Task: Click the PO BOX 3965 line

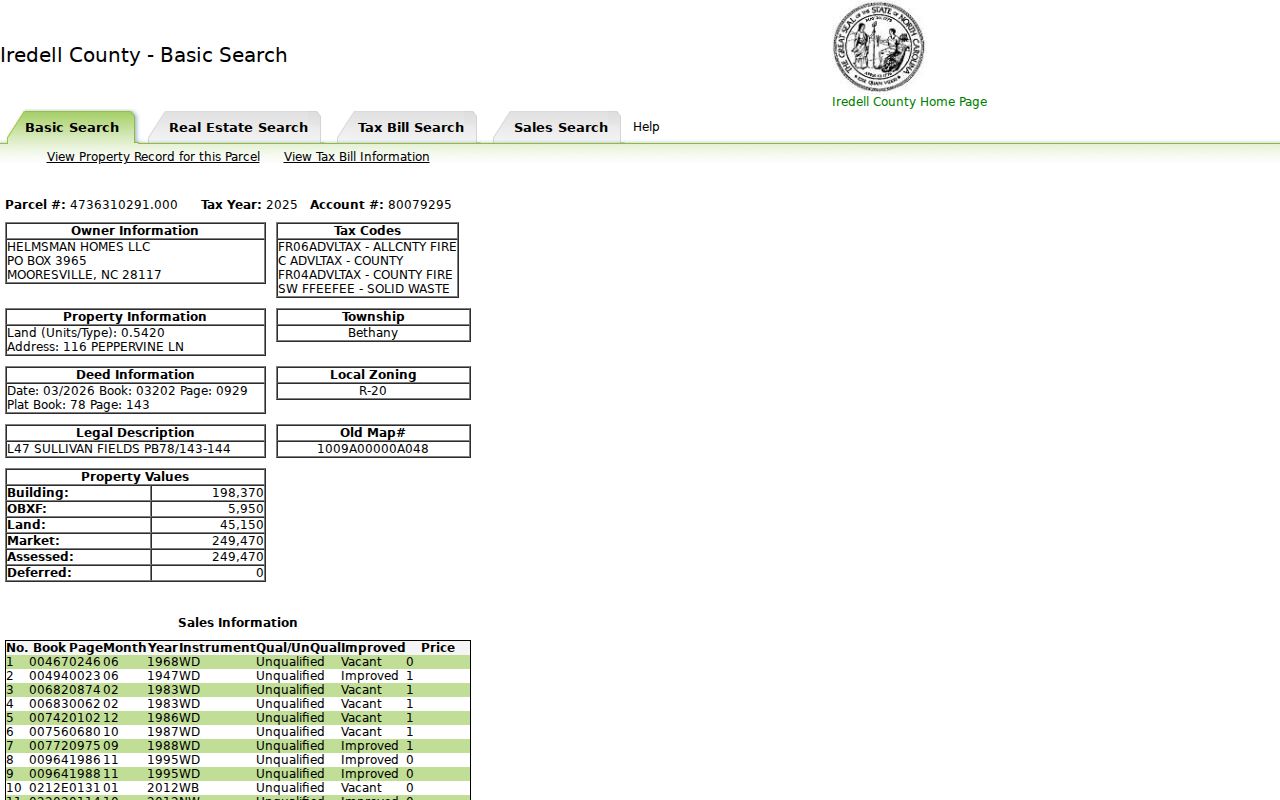Action: coord(47,261)
